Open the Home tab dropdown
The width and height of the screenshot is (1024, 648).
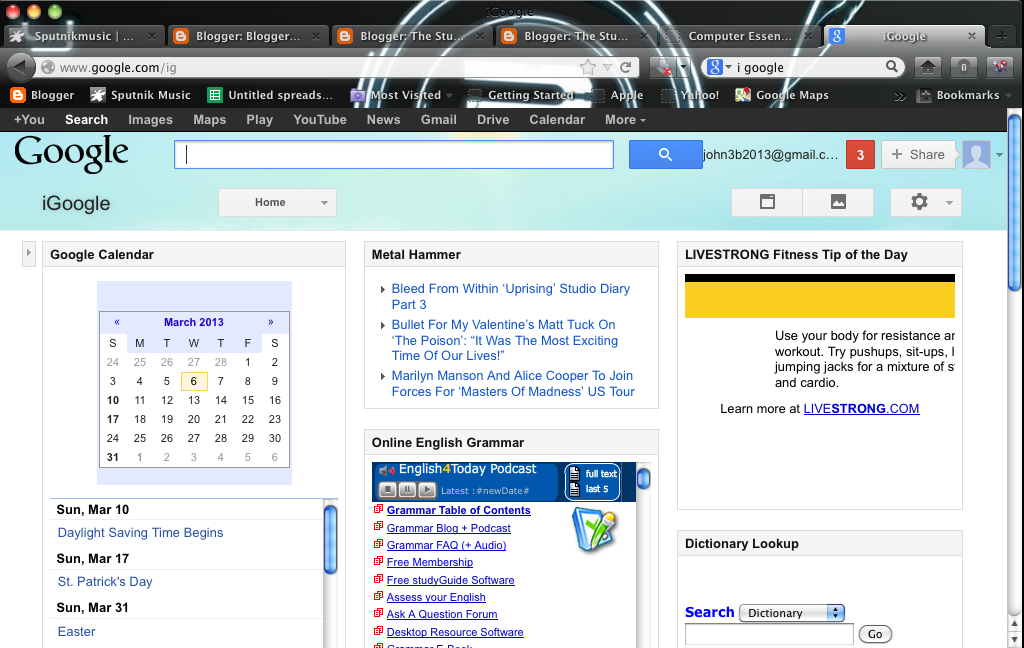[x=278, y=202]
